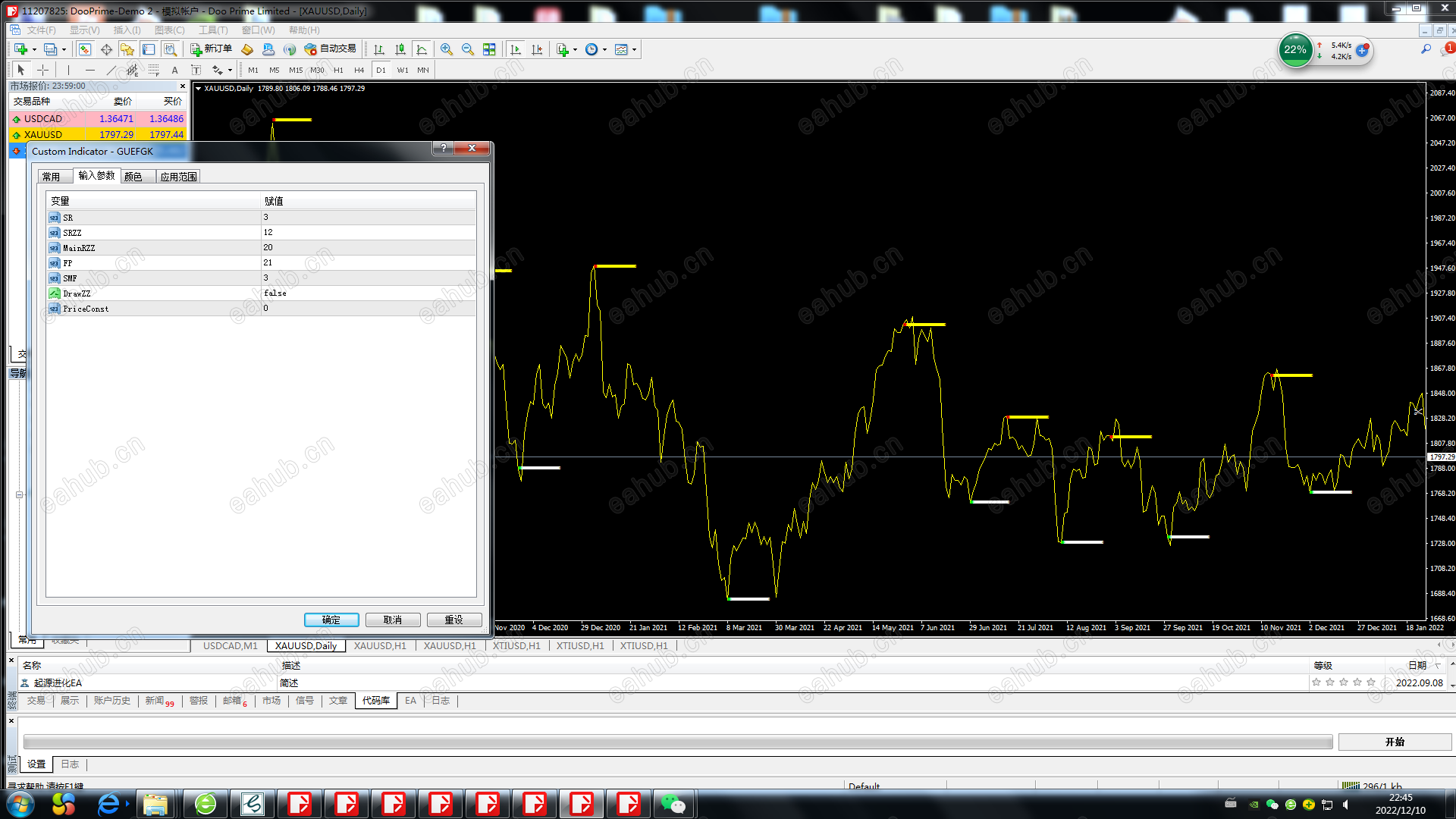Zoom in on the chart

click(447, 49)
